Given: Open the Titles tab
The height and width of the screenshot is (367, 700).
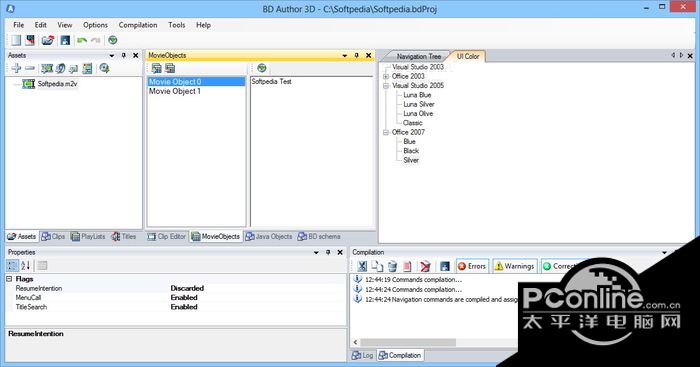Looking at the screenshot, I should click(124, 237).
